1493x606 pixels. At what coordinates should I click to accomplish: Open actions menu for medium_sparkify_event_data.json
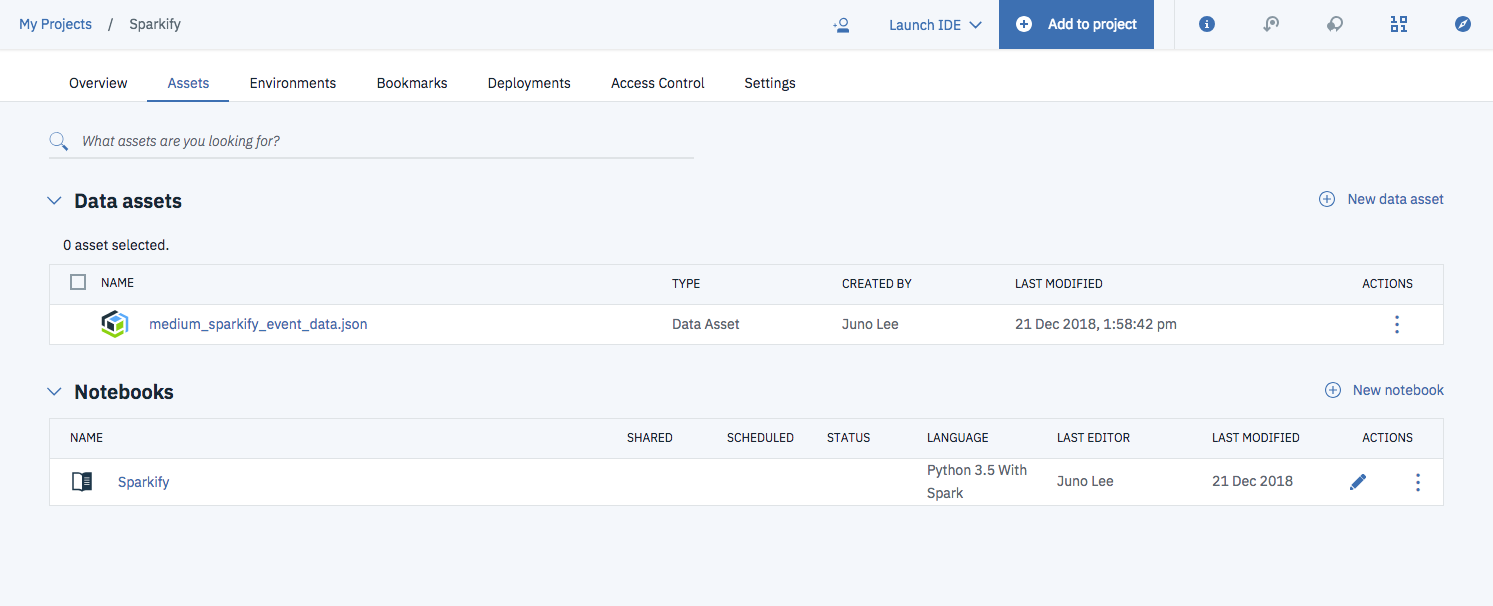click(x=1397, y=324)
